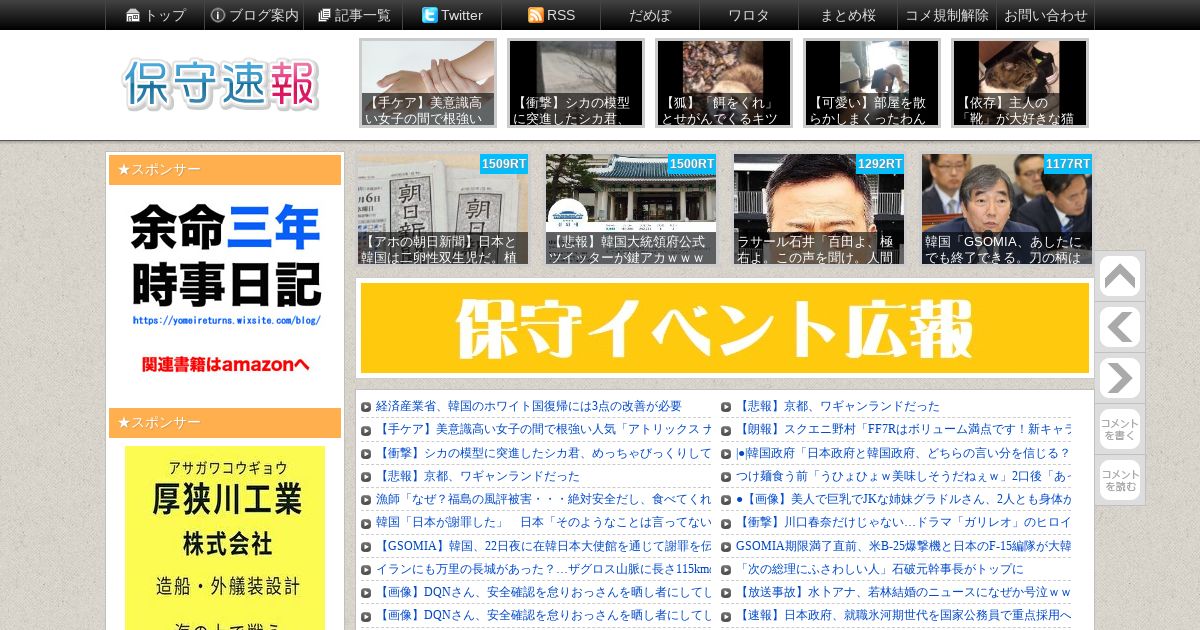Click the orange RSS icon
The height and width of the screenshot is (630, 1200).
(535, 15)
